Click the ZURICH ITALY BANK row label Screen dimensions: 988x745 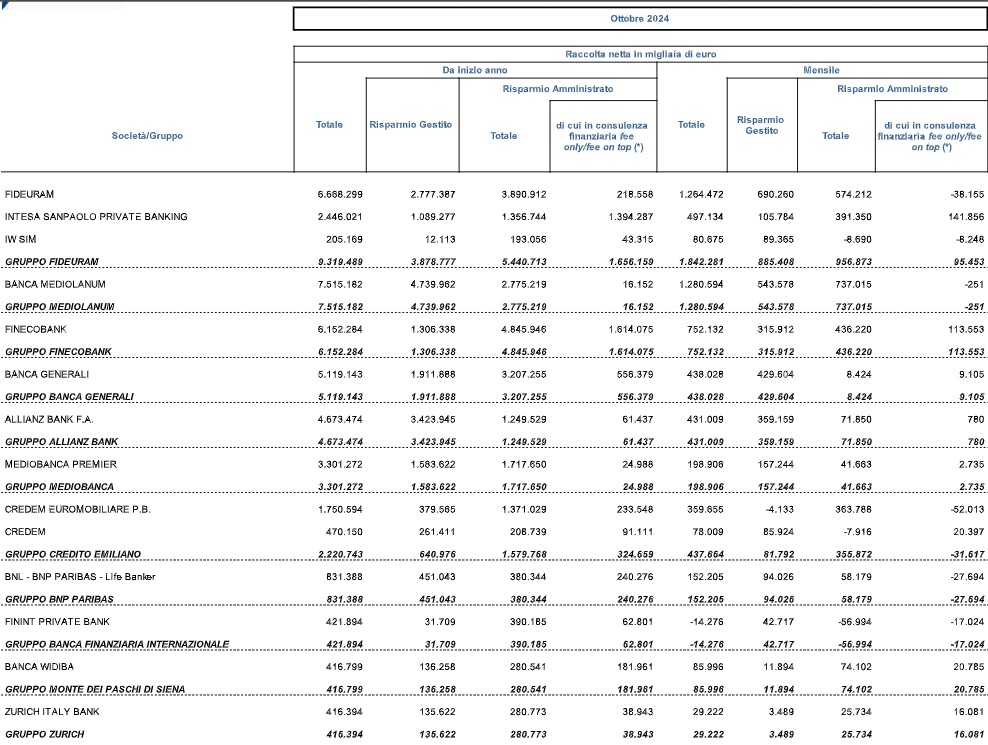tap(52, 712)
